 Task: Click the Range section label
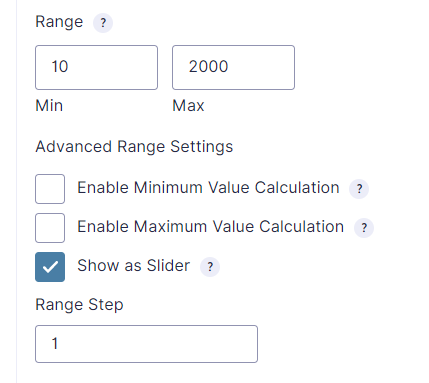59,22
